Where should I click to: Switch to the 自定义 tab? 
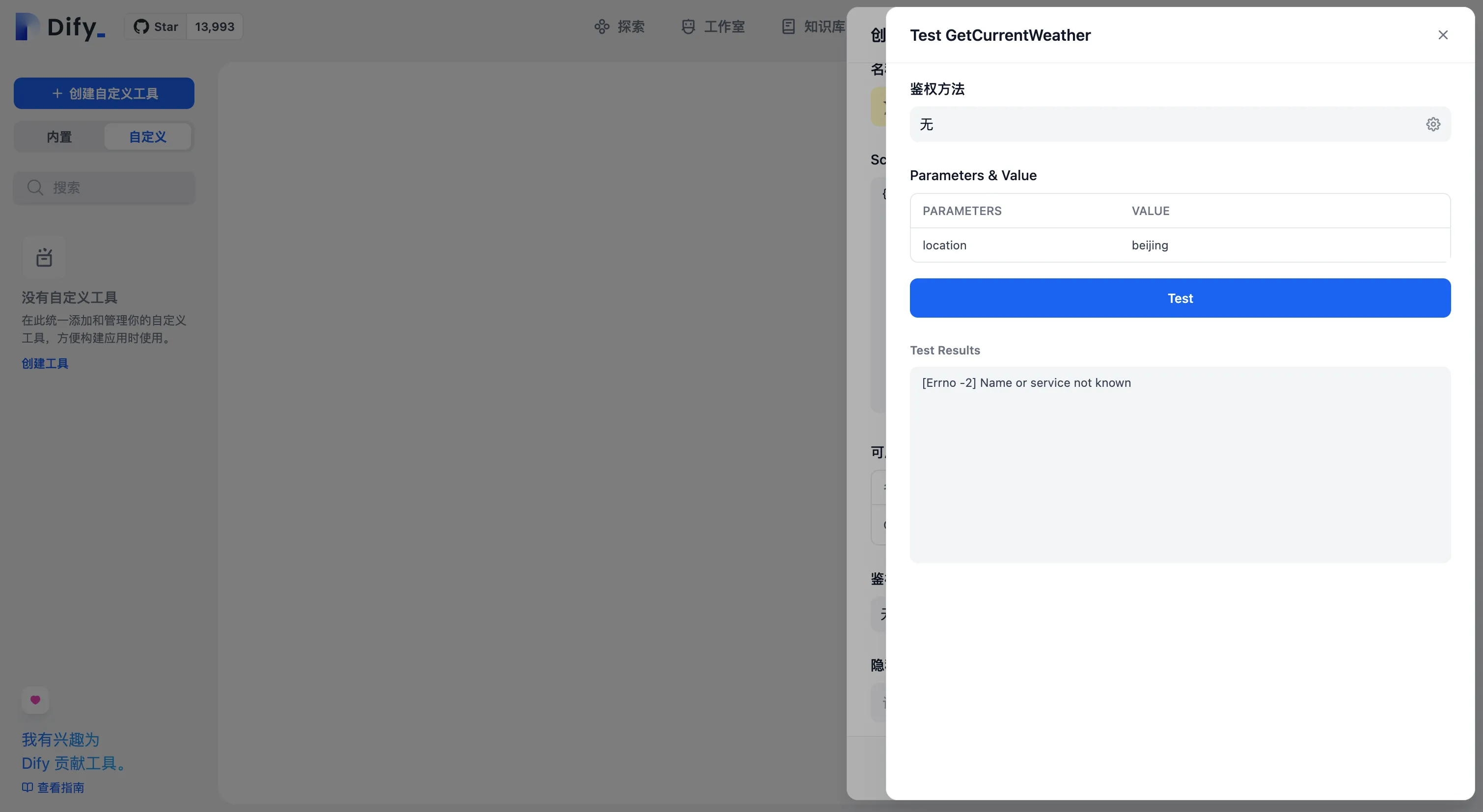(147, 137)
